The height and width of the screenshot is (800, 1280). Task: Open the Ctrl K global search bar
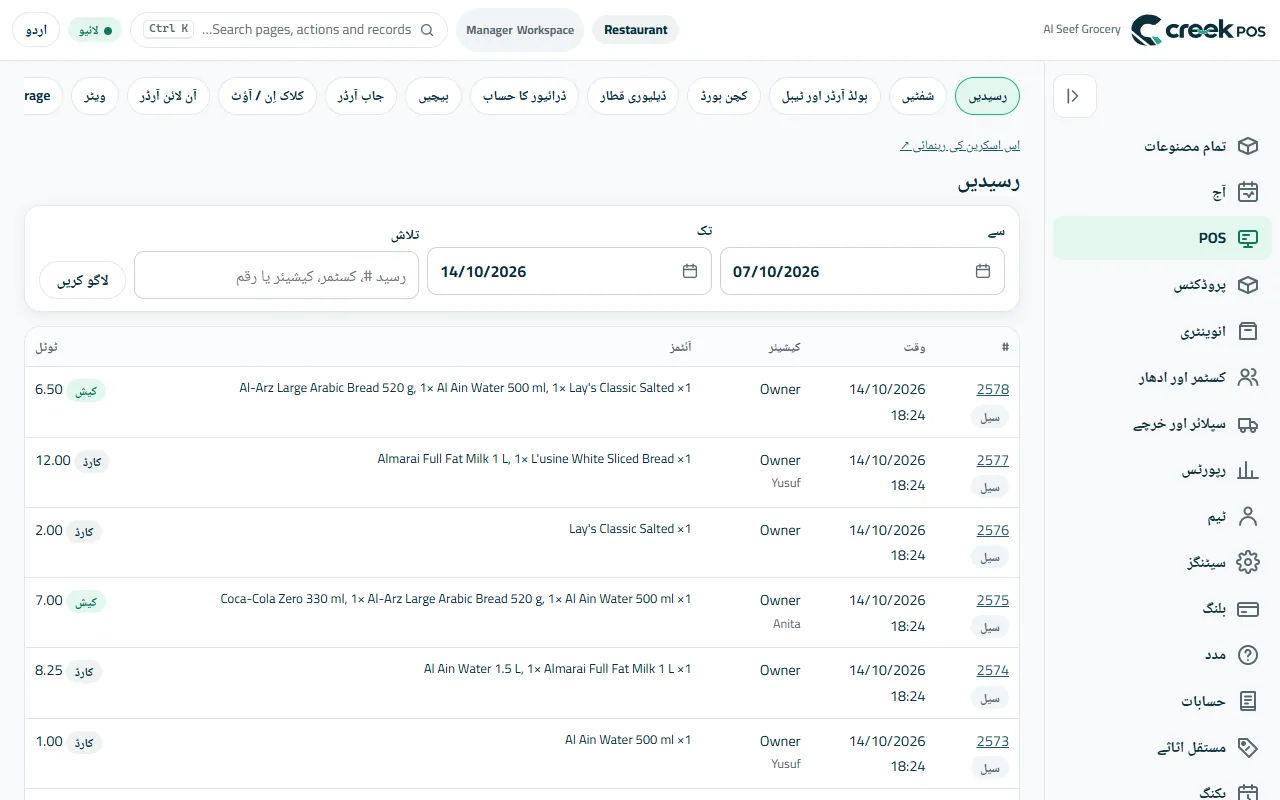(289, 30)
